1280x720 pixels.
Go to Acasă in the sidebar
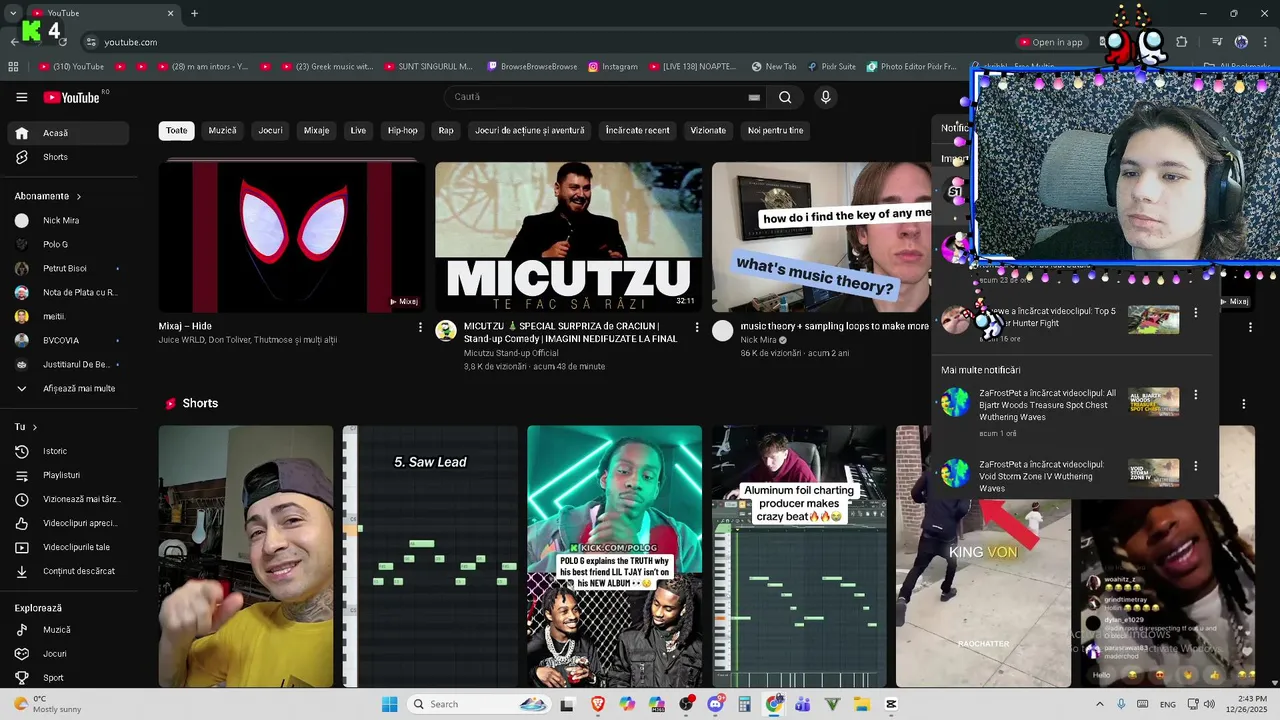tap(69, 133)
